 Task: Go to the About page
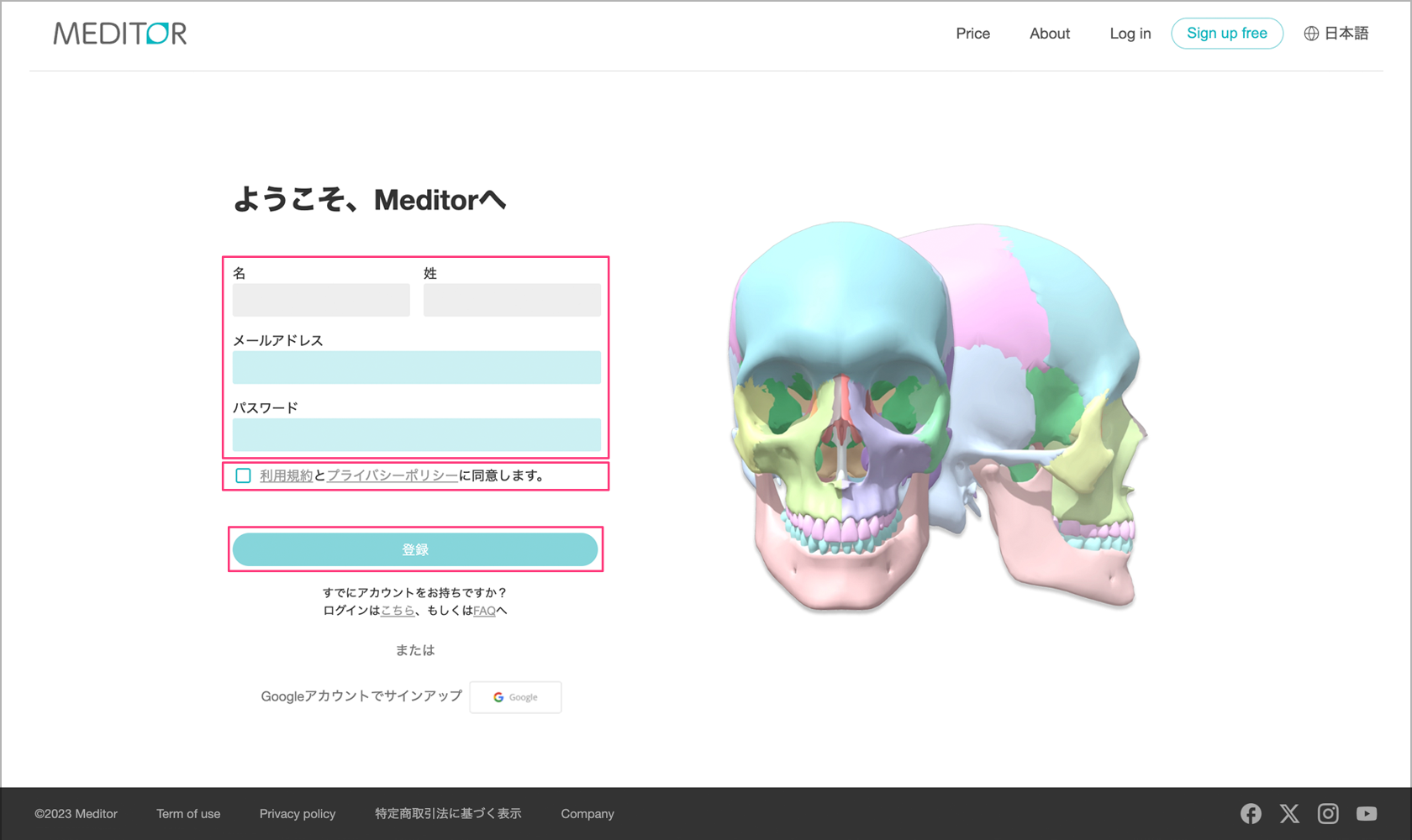[x=1050, y=34]
